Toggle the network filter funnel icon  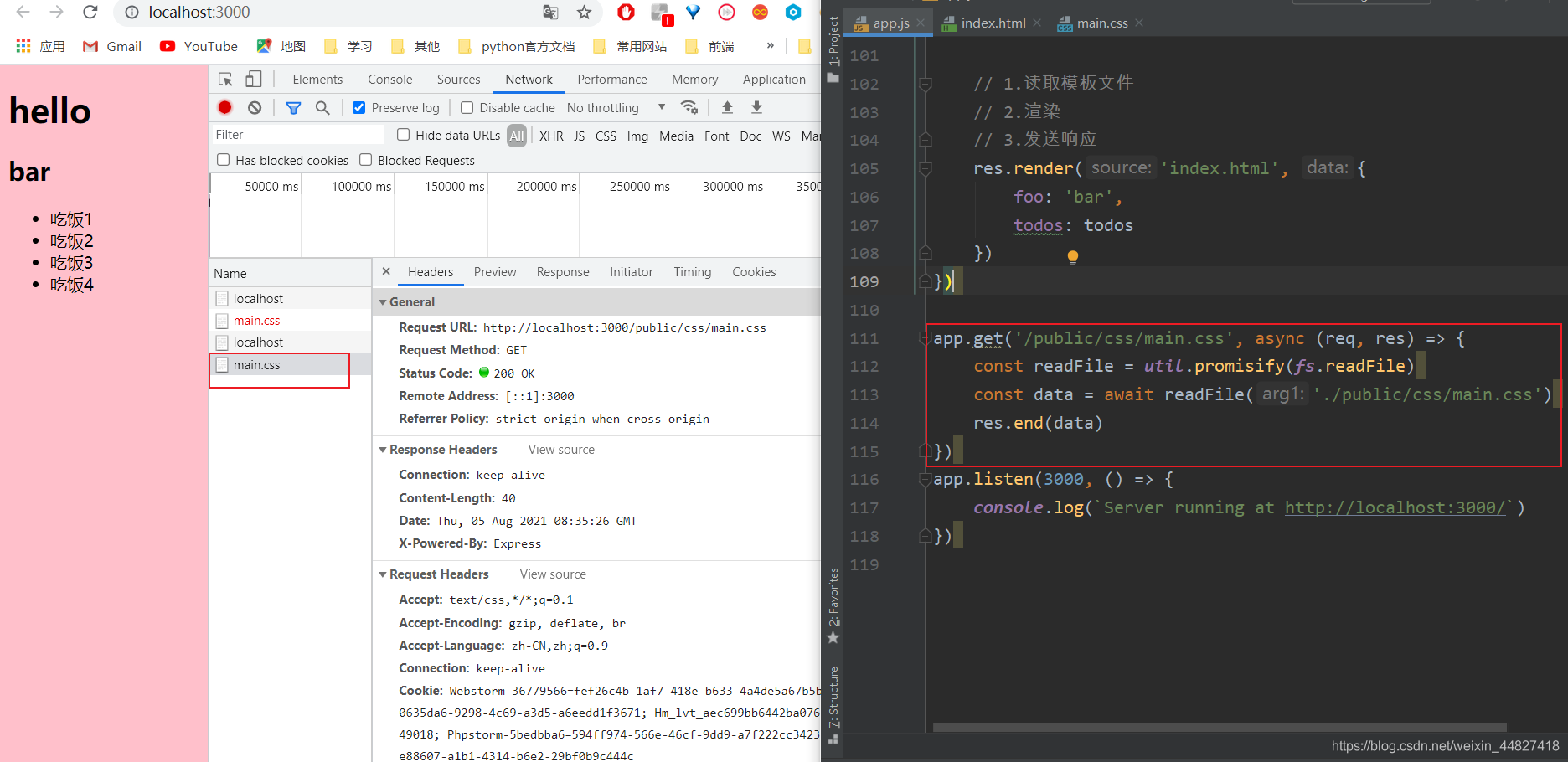pos(293,108)
